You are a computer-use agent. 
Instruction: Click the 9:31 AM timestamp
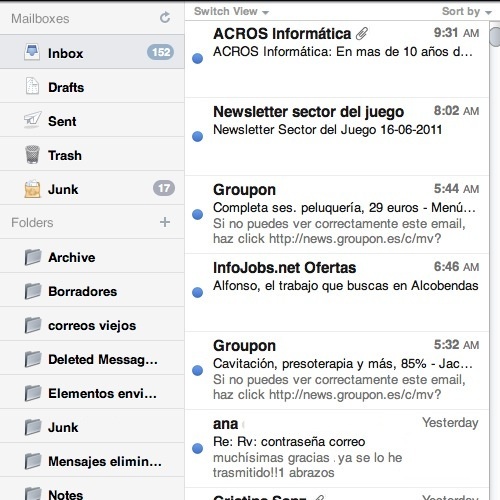point(456,33)
